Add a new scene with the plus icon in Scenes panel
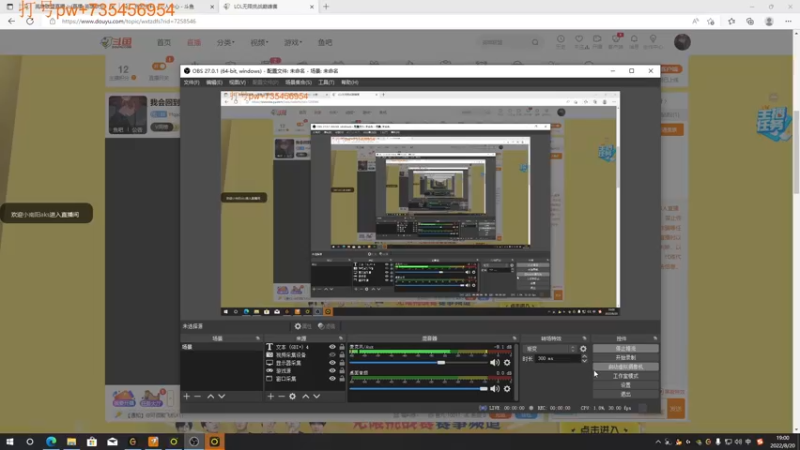 [186, 396]
